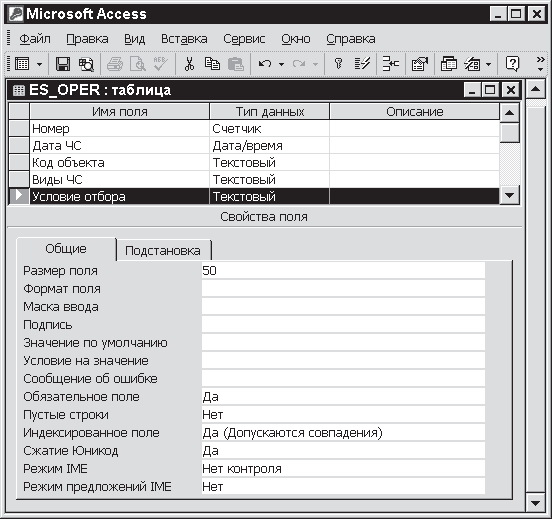Select the row selector for Номер
This screenshot has width=552, height=519.
(x=19, y=129)
